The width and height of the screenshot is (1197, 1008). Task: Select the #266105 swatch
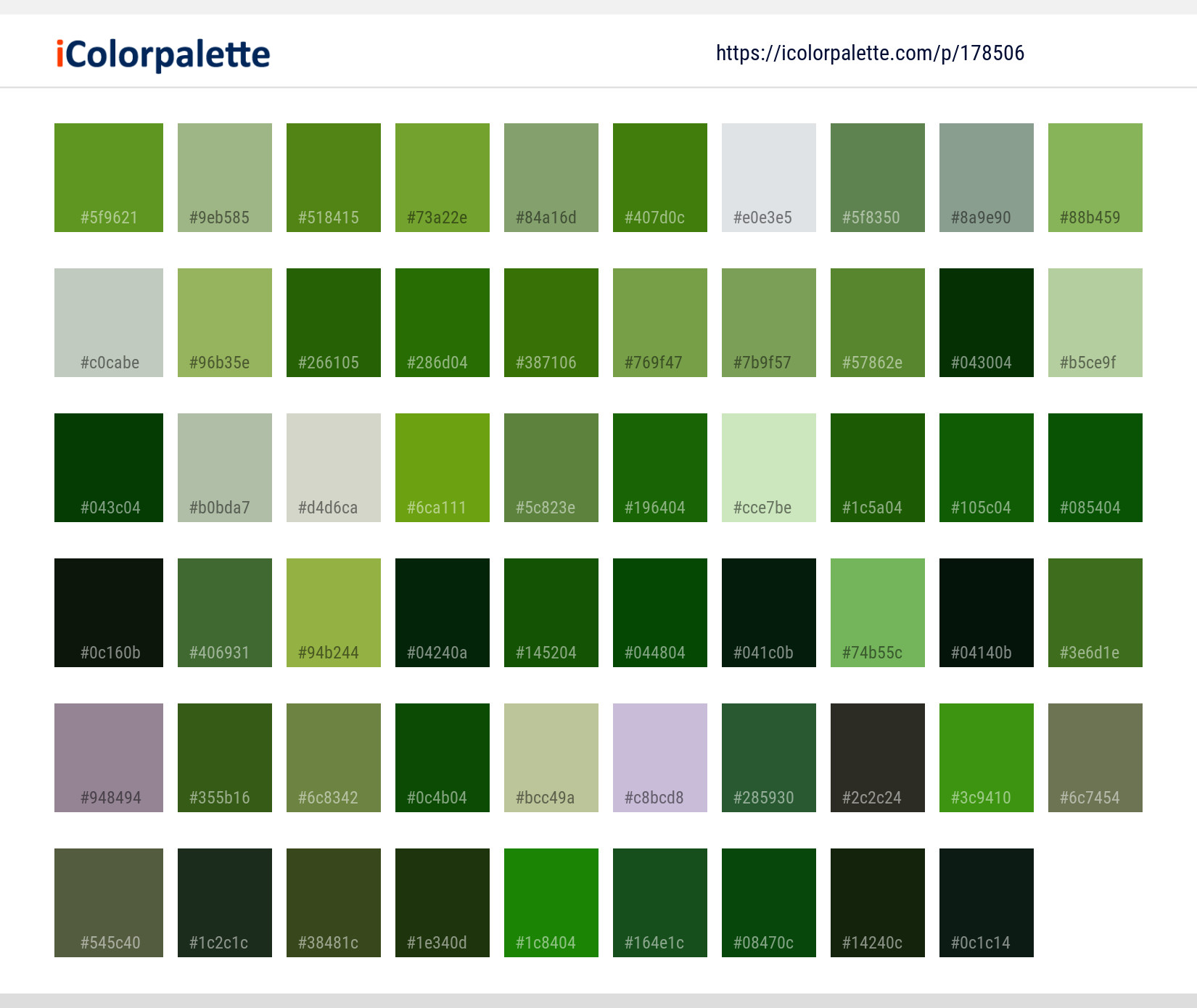pos(334,323)
